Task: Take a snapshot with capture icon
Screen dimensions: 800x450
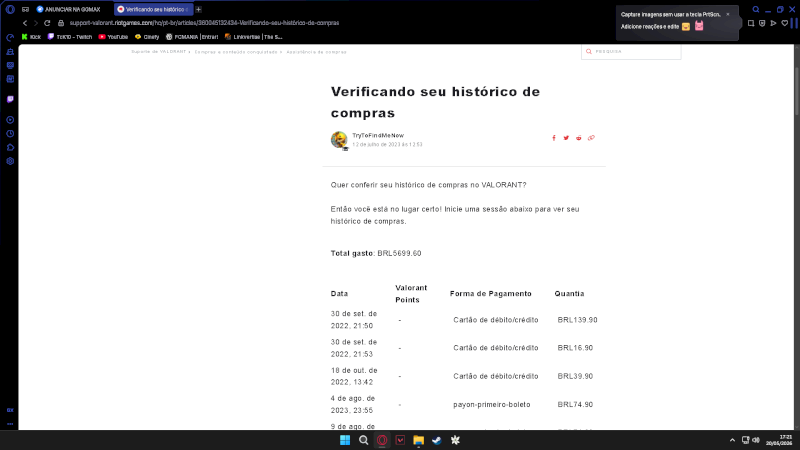Action: point(751,23)
